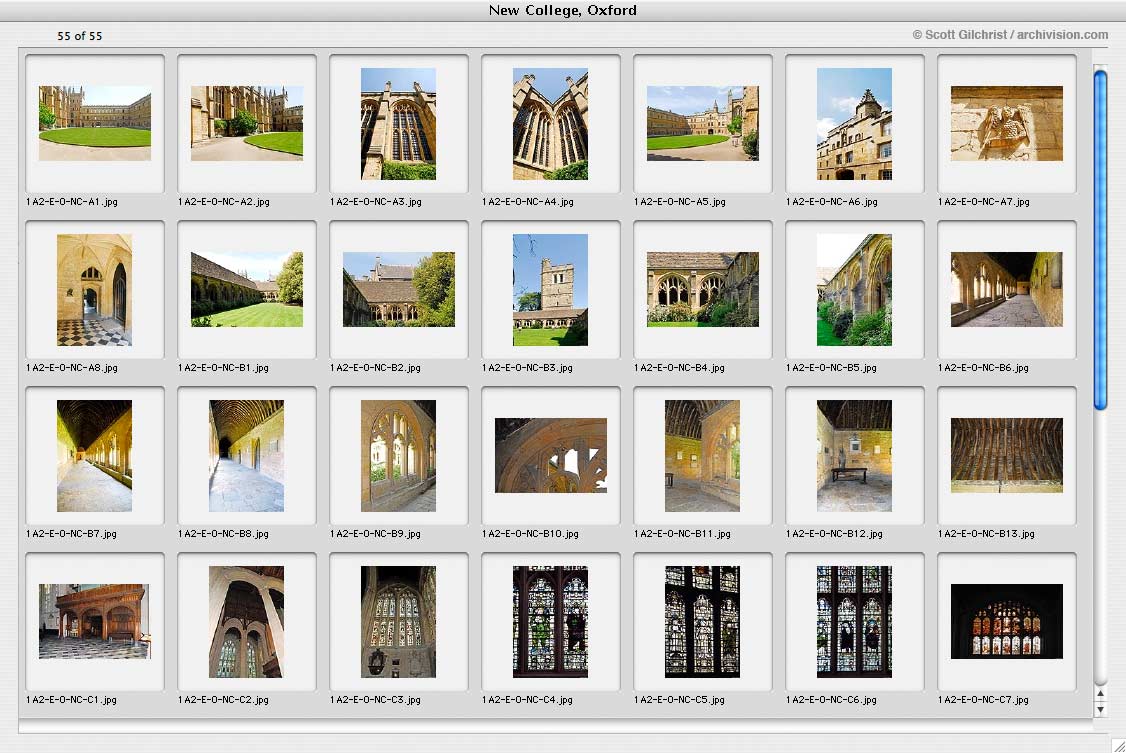Open thumbnail 1 A2-E-O-NC-B11.jpg
The height and width of the screenshot is (753, 1126).
click(703, 456)
